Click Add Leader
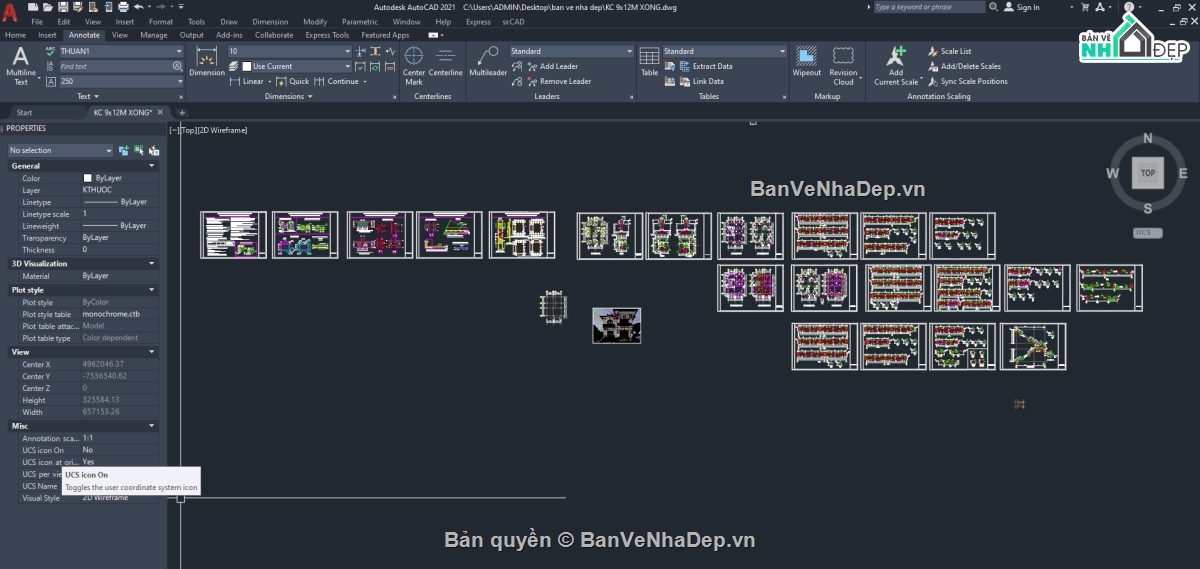 click(x=551, y=66)
